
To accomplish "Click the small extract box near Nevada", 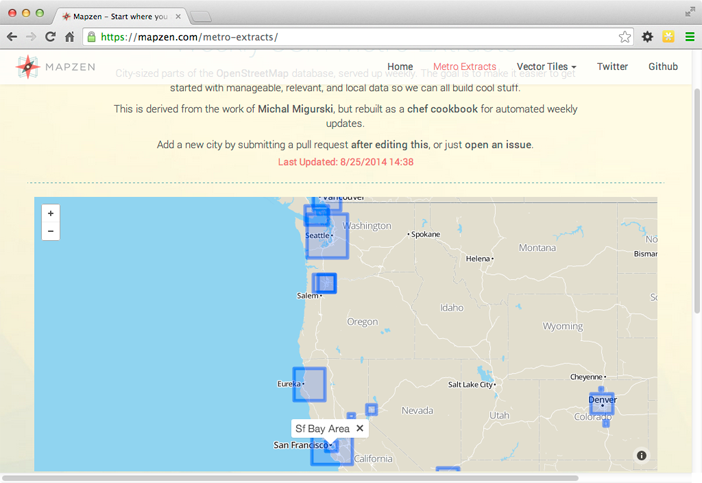I will click(x=371, y=409).
